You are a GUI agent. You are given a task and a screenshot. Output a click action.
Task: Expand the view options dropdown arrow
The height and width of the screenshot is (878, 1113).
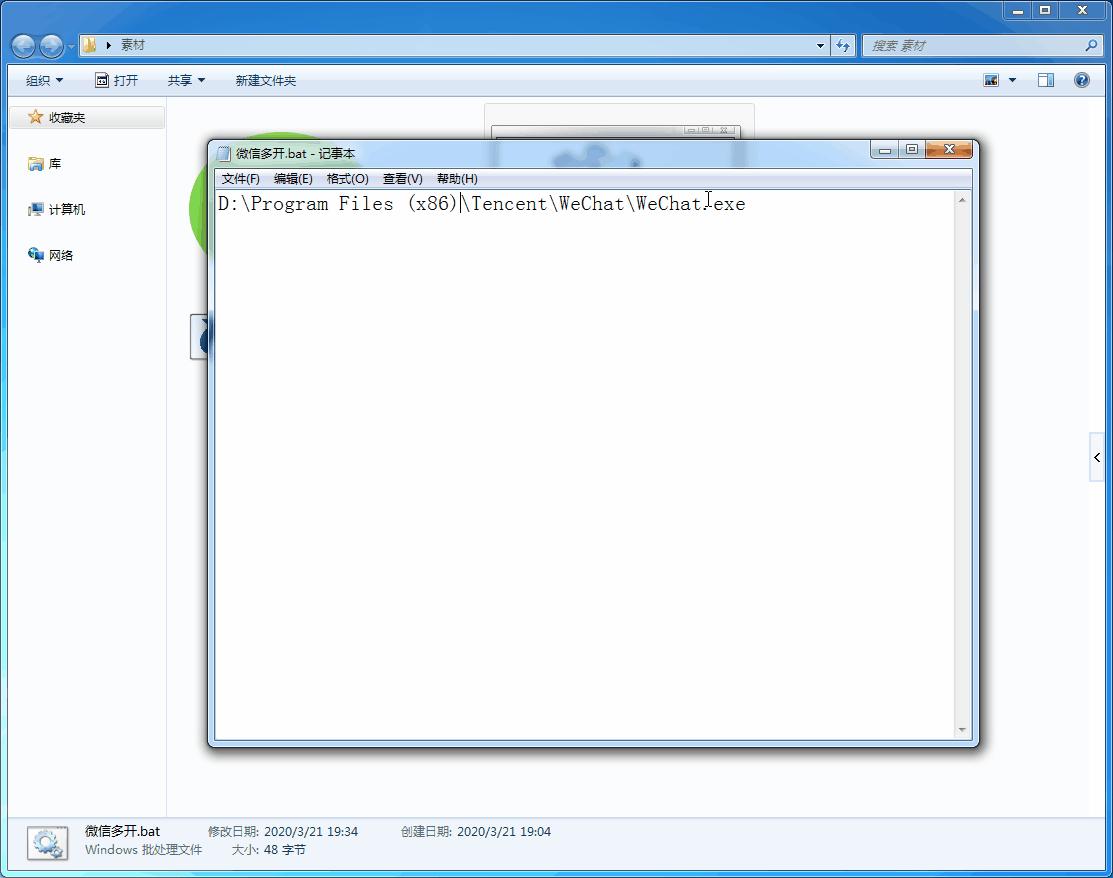click(x=1012, y=80)
